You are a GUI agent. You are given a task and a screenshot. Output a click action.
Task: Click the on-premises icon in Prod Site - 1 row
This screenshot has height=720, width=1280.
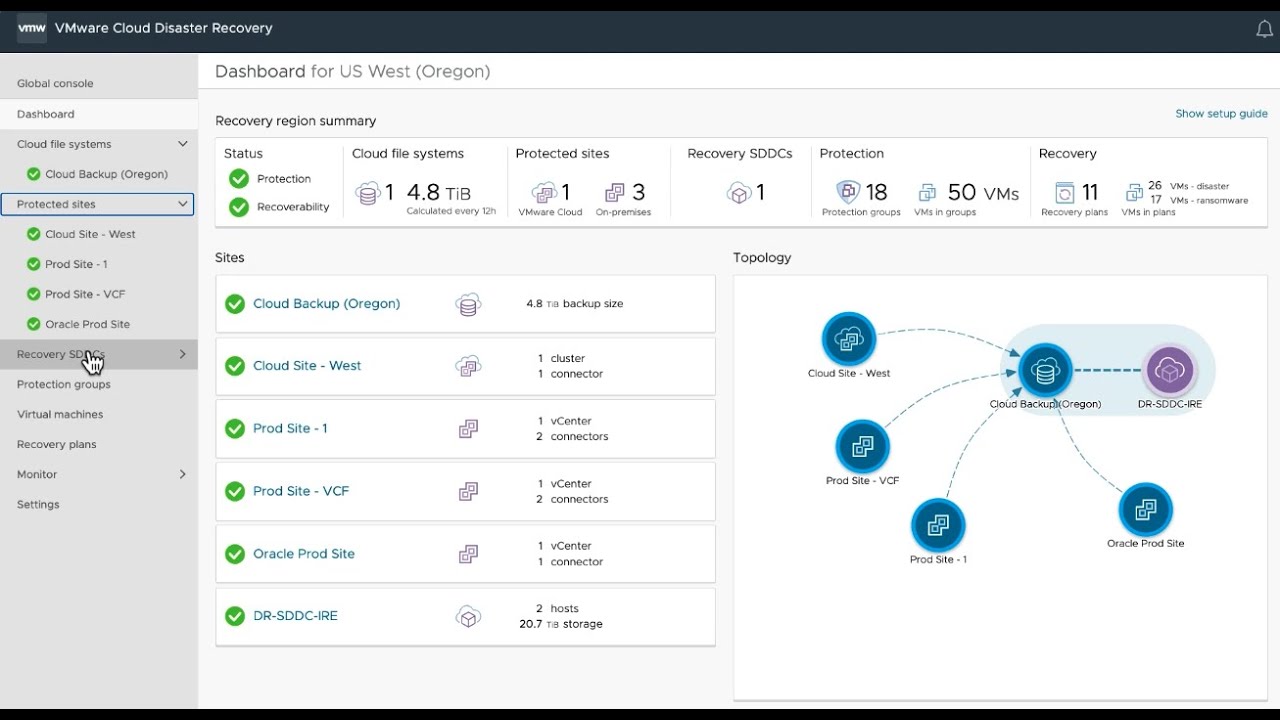pos(468,428)
